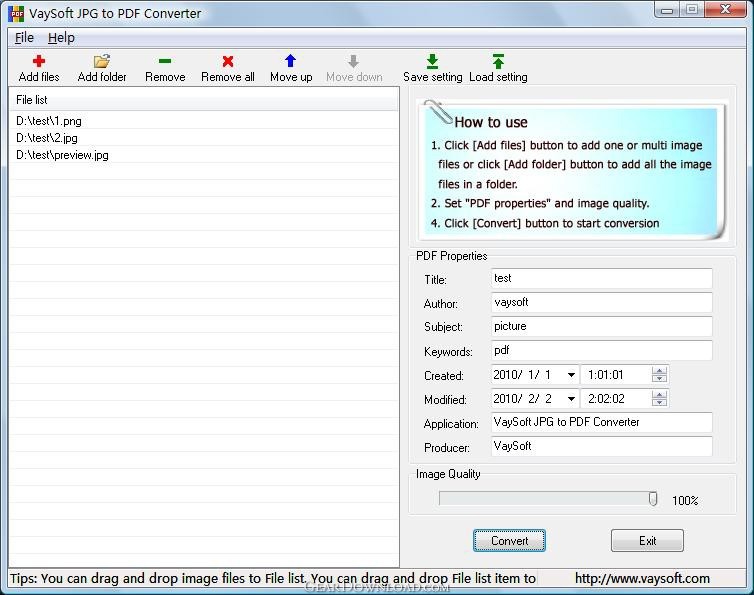
Task: Open the Add folder toolbar icon
Action: click(101, 61)
